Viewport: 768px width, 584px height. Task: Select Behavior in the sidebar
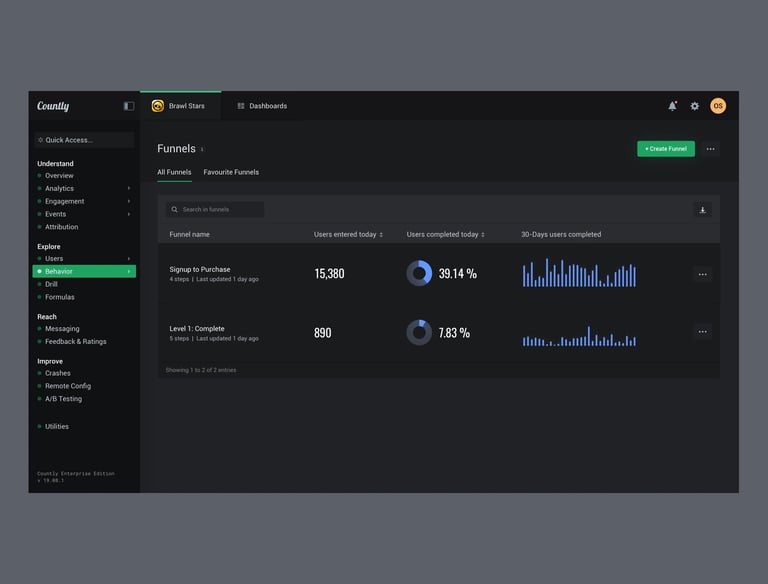[84, 271]
